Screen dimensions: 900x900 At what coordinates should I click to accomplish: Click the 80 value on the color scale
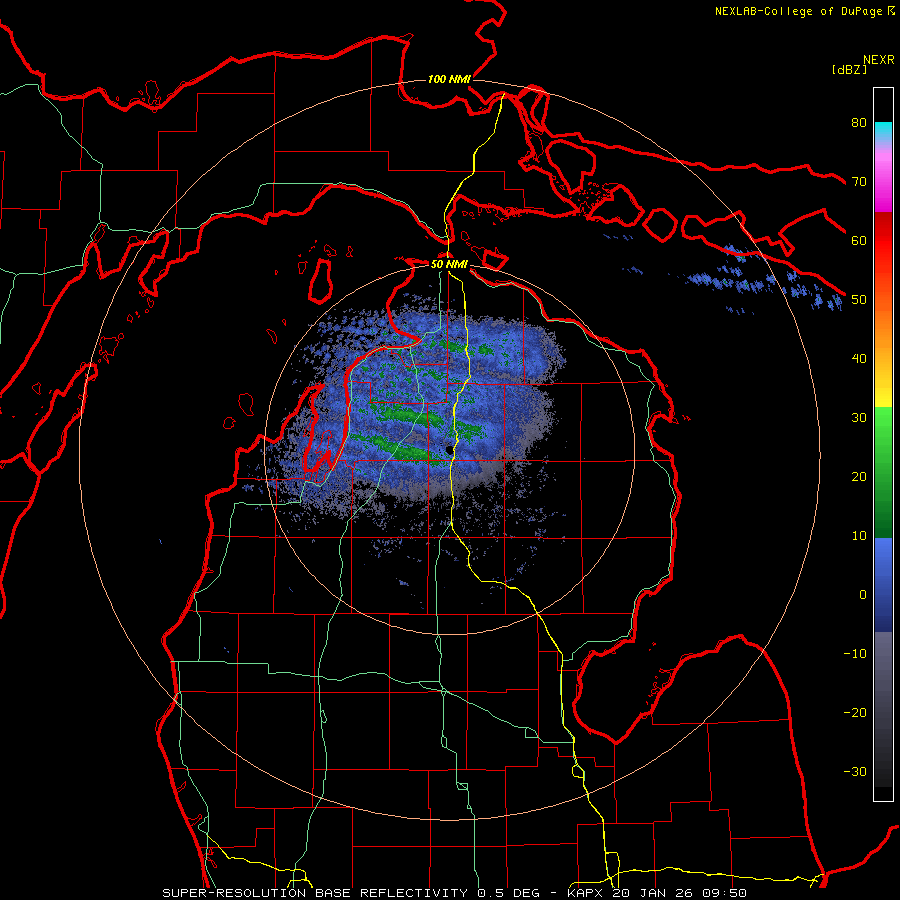pos(859,122)
